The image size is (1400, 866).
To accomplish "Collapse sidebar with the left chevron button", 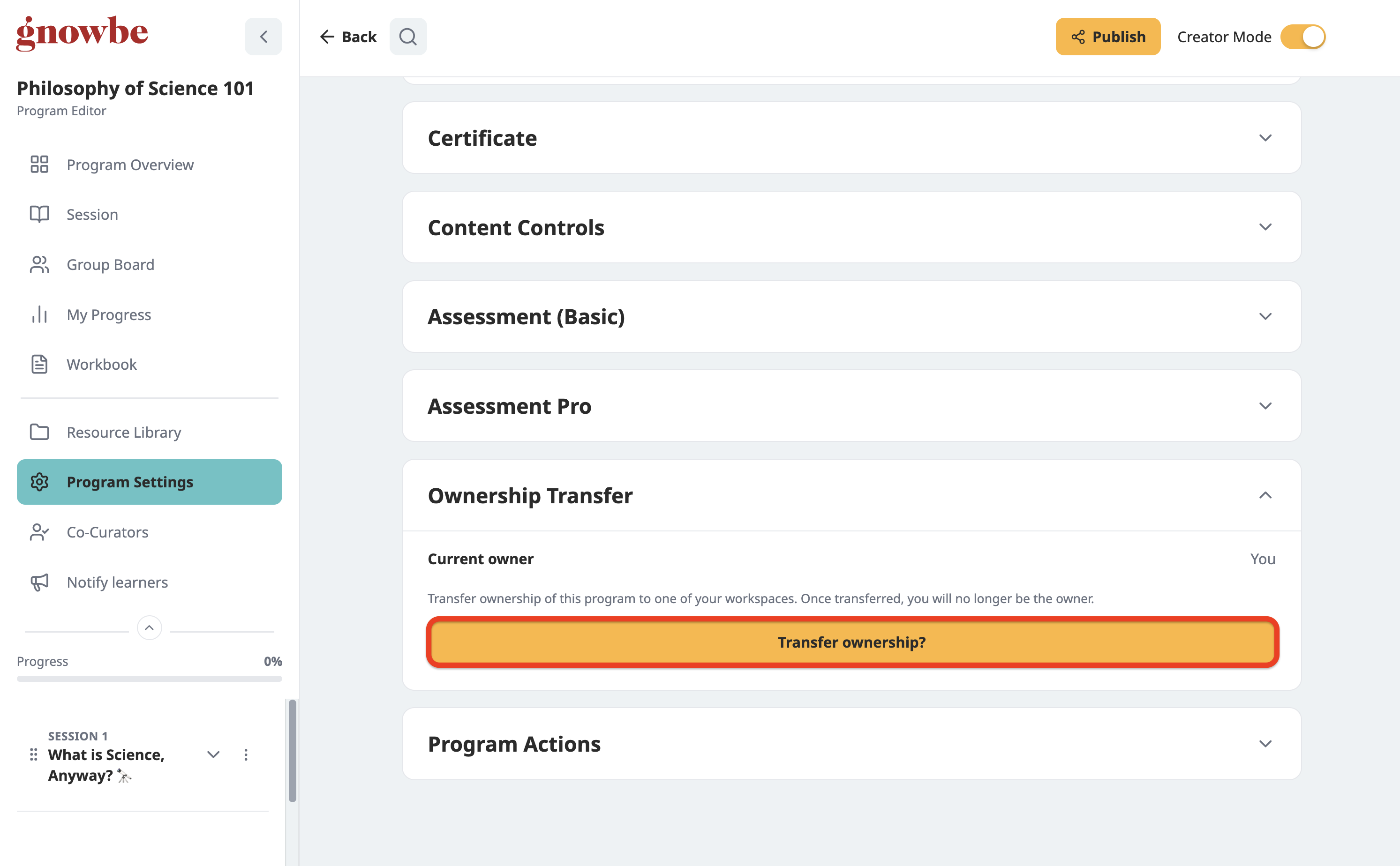I will [x=263, y=37].
